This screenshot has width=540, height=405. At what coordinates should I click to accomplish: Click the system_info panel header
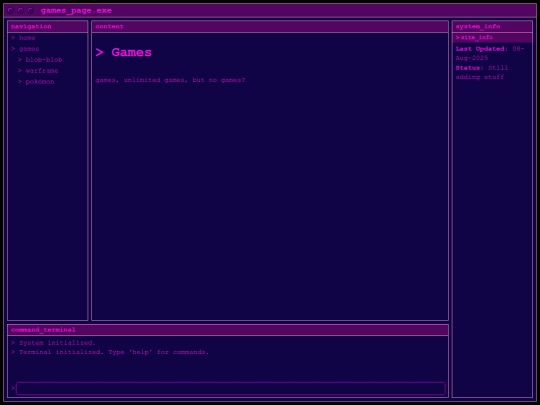pyautogui.click(x=492, y=27)
